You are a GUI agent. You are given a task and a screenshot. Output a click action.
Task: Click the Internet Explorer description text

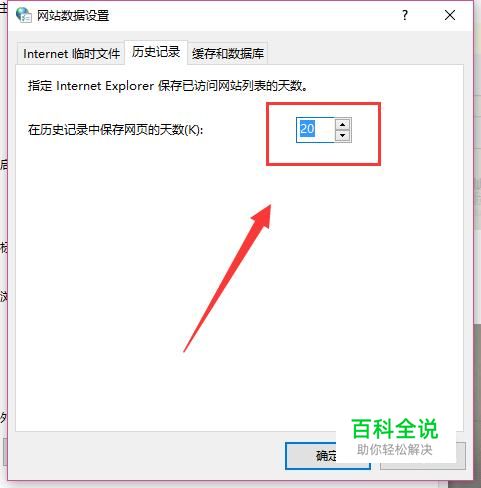pos(167,86)
